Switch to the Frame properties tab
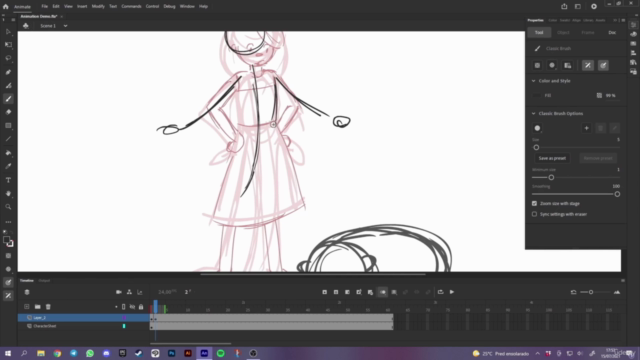The width and height of the screenshot is (640, 360). [x=588, y=32]
